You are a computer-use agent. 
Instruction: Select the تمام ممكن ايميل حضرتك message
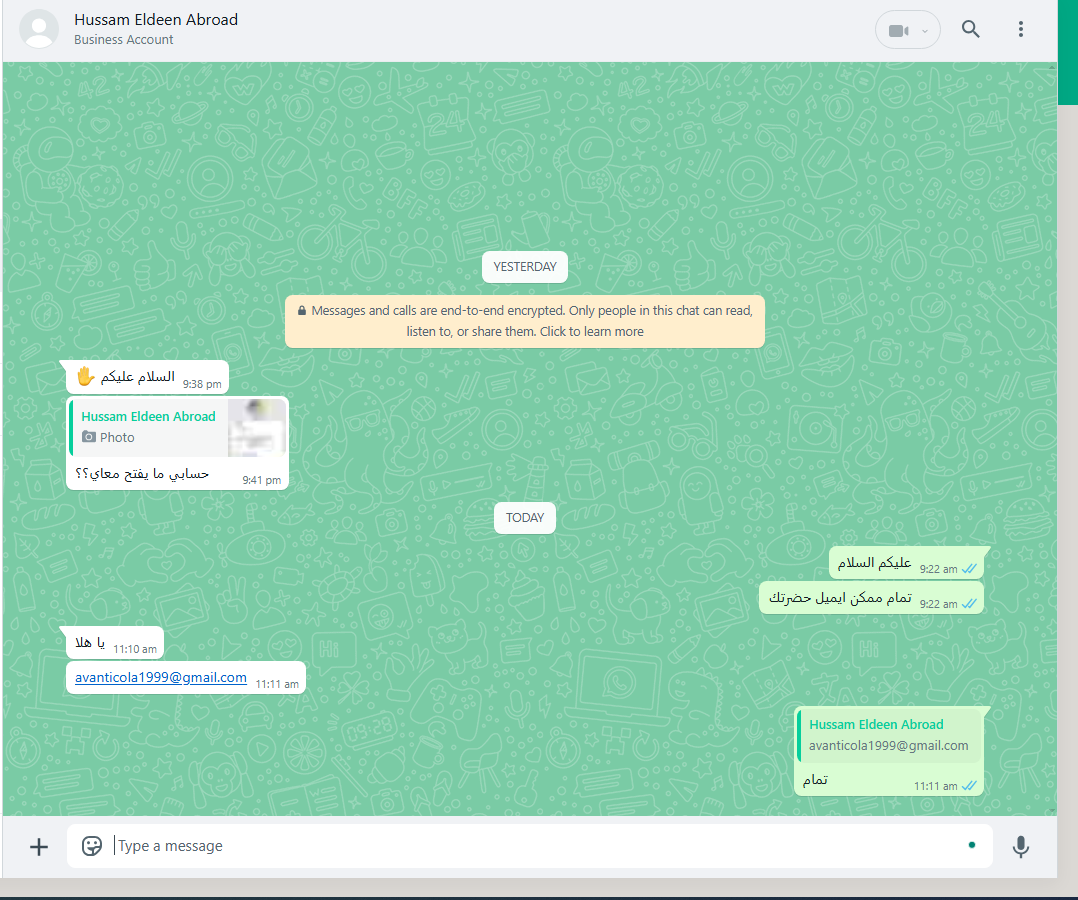coord(871,598)
